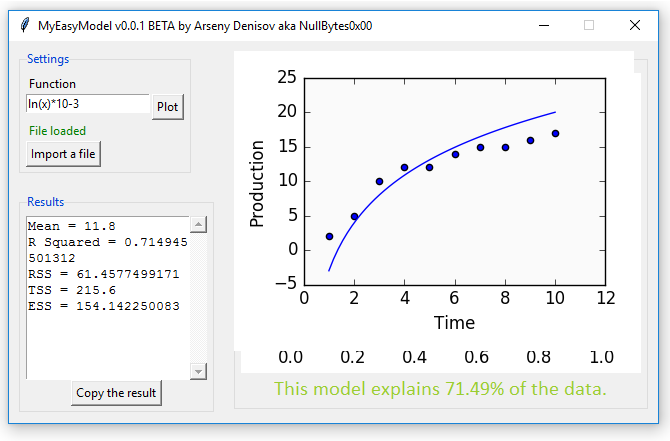Click the Results scrollbar down arrow
This screenshot has width=670, height=441.
coord(198,371)
